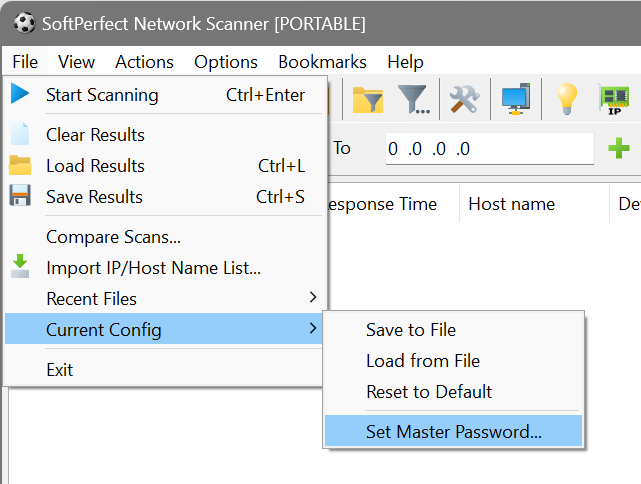
Task: Open the folder with filter toolbar icon
Action: coord(368,99)
